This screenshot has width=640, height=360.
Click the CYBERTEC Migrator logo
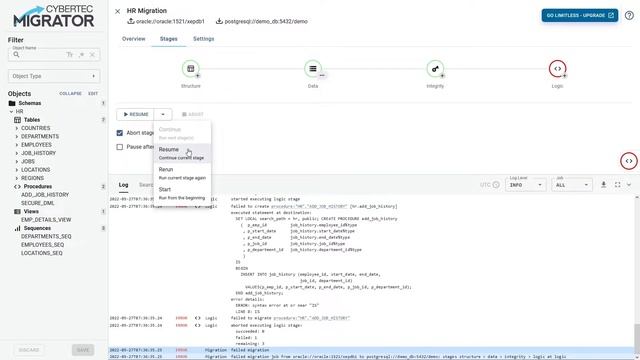(x=53, y=16)
